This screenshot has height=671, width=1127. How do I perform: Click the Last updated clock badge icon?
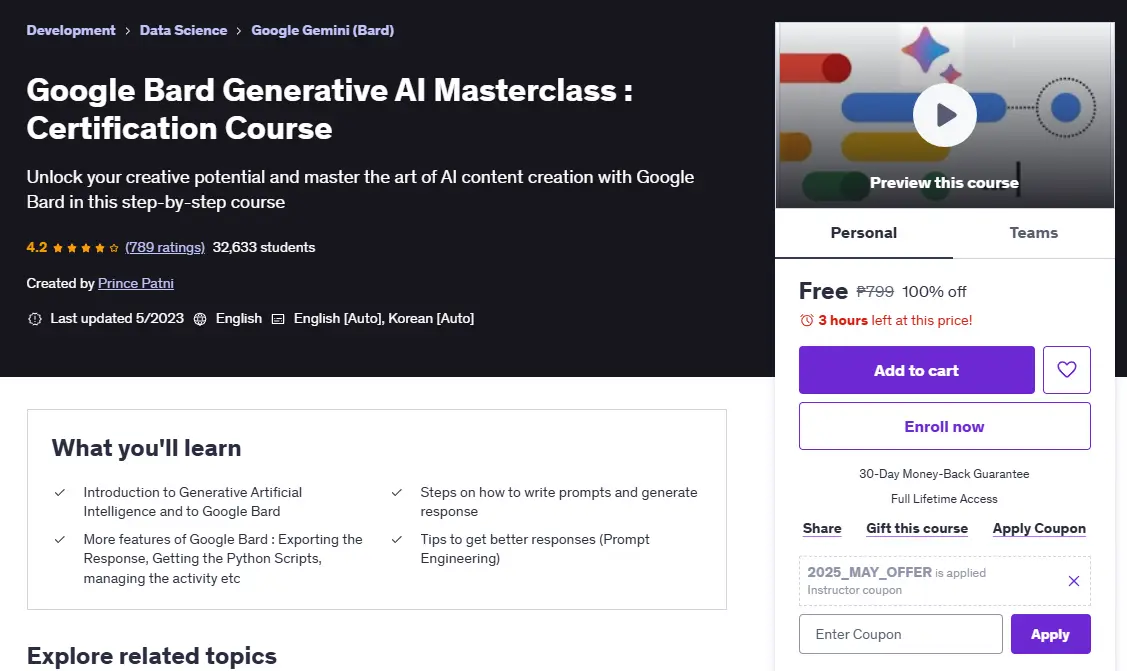tap(34, 319)
